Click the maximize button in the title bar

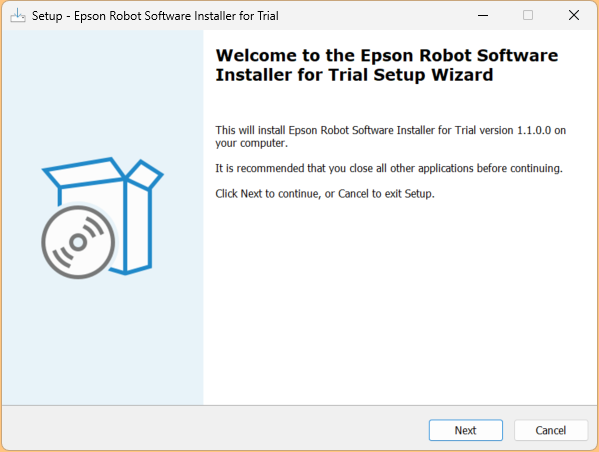[x=528, y=16]
